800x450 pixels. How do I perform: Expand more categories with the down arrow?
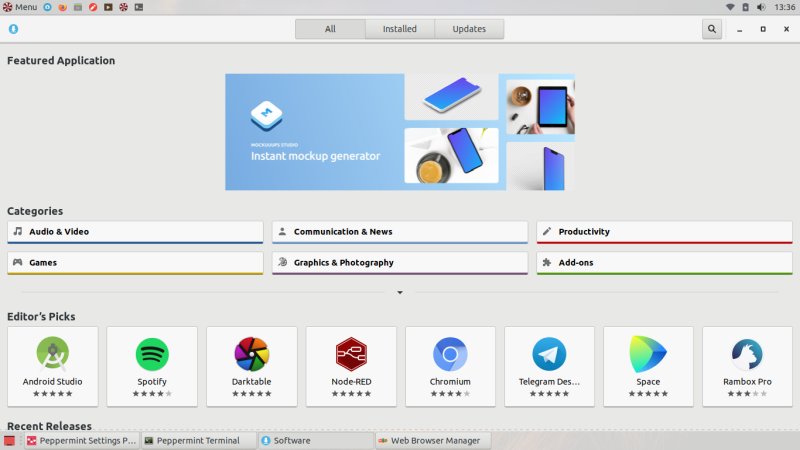(x=400, y=292)
